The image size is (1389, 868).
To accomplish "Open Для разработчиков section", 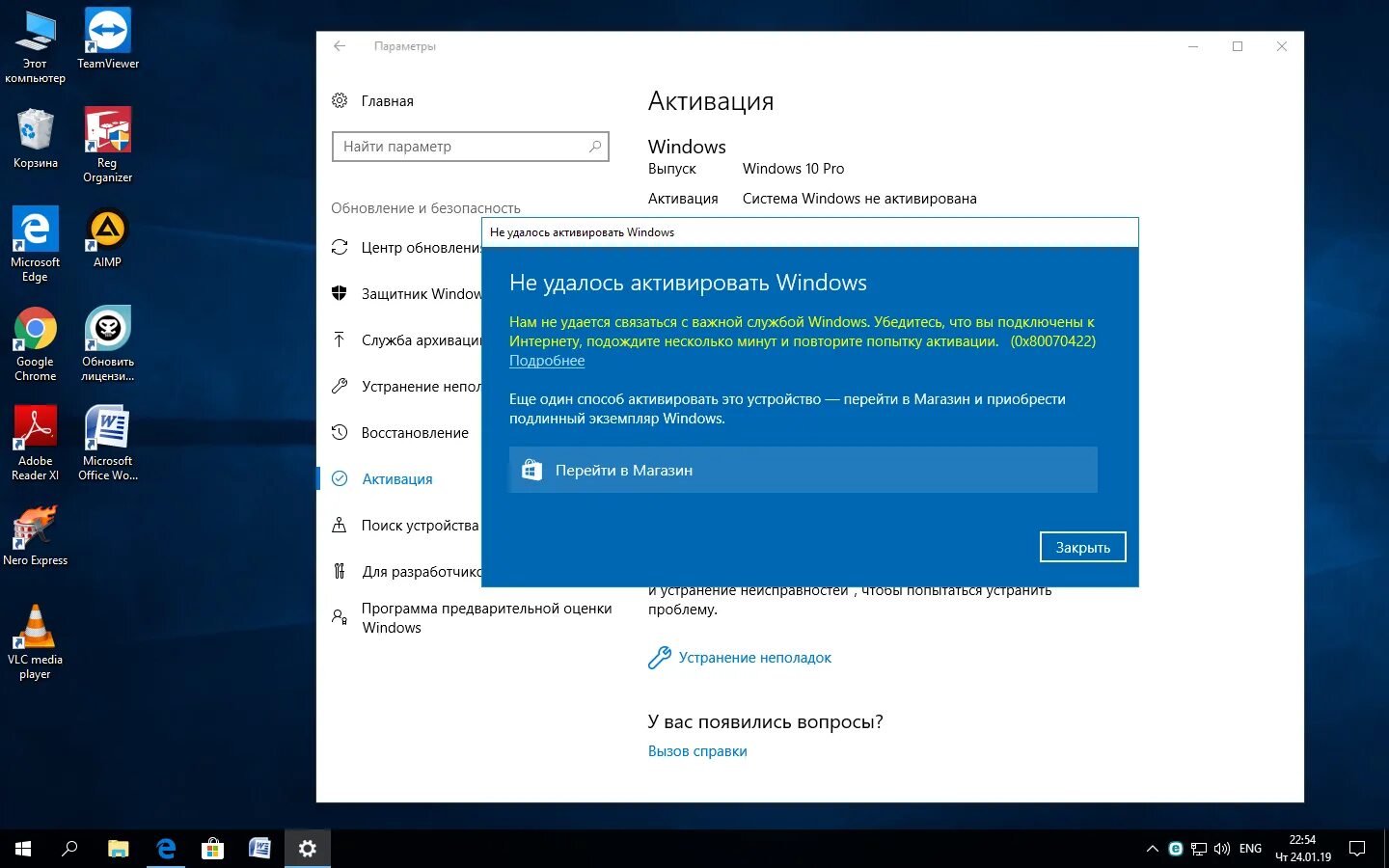I will point(406,572).
